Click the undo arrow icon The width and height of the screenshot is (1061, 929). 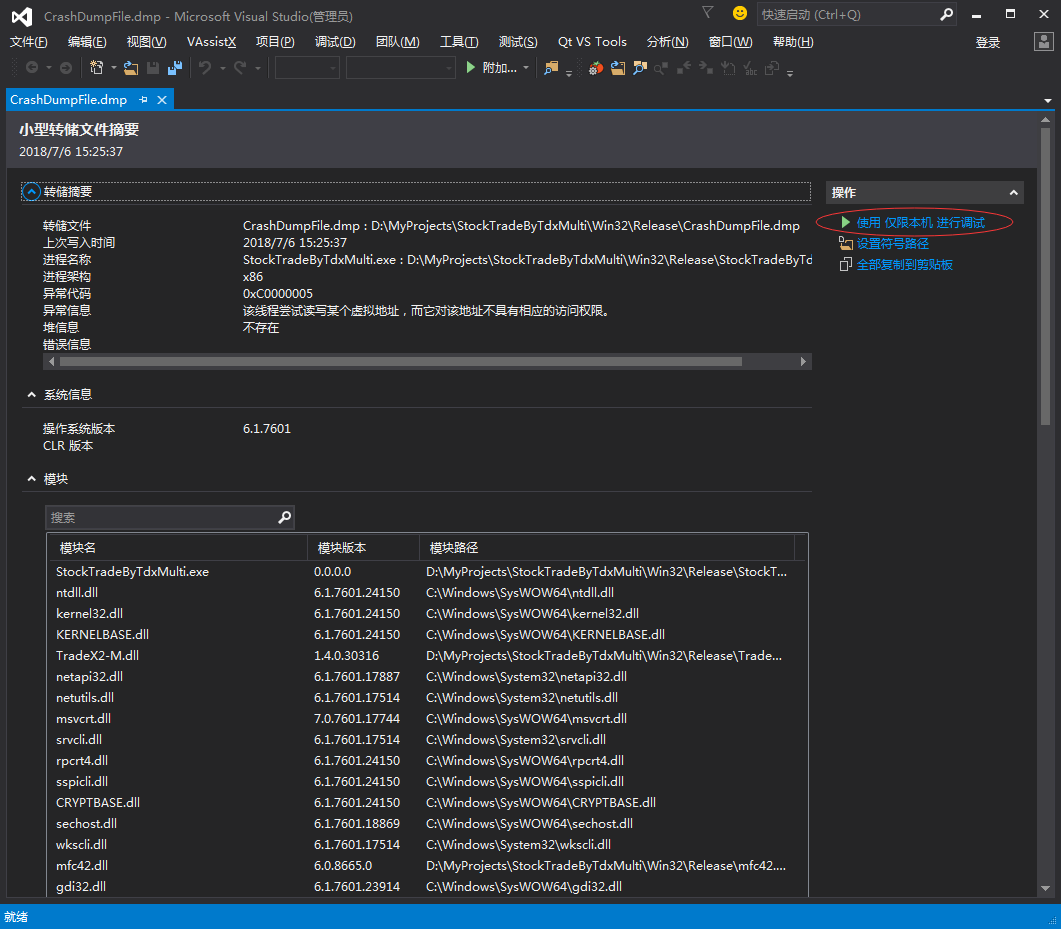(205, 68)
